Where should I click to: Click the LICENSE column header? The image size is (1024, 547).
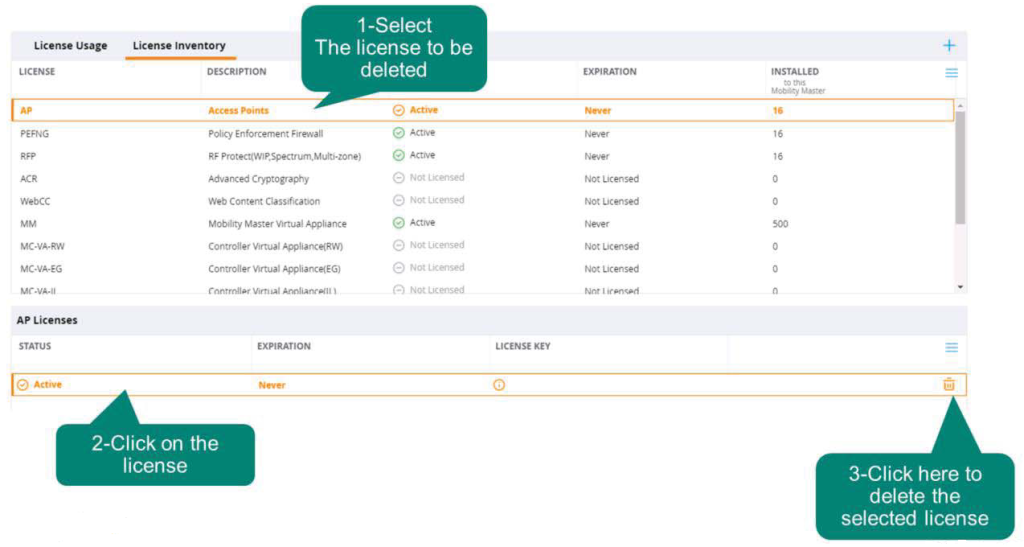[x=37, y=72]
